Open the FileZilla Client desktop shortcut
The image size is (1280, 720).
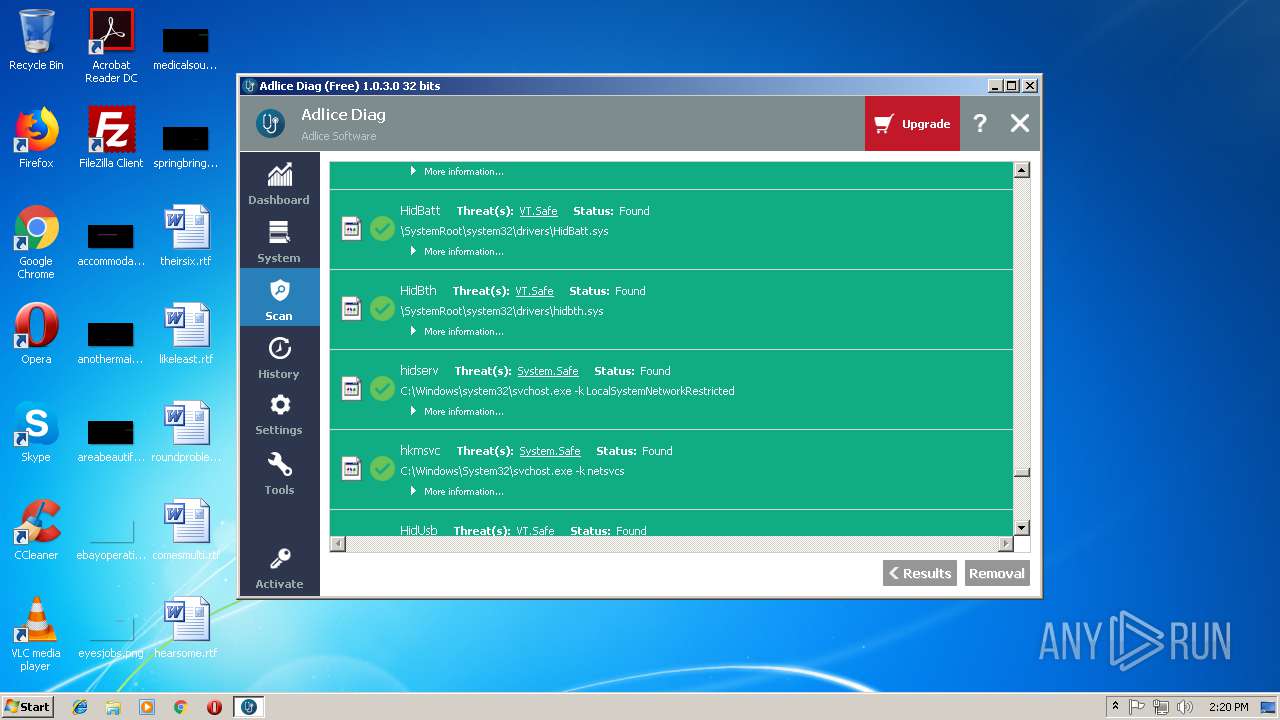click(x=111, y=138)
